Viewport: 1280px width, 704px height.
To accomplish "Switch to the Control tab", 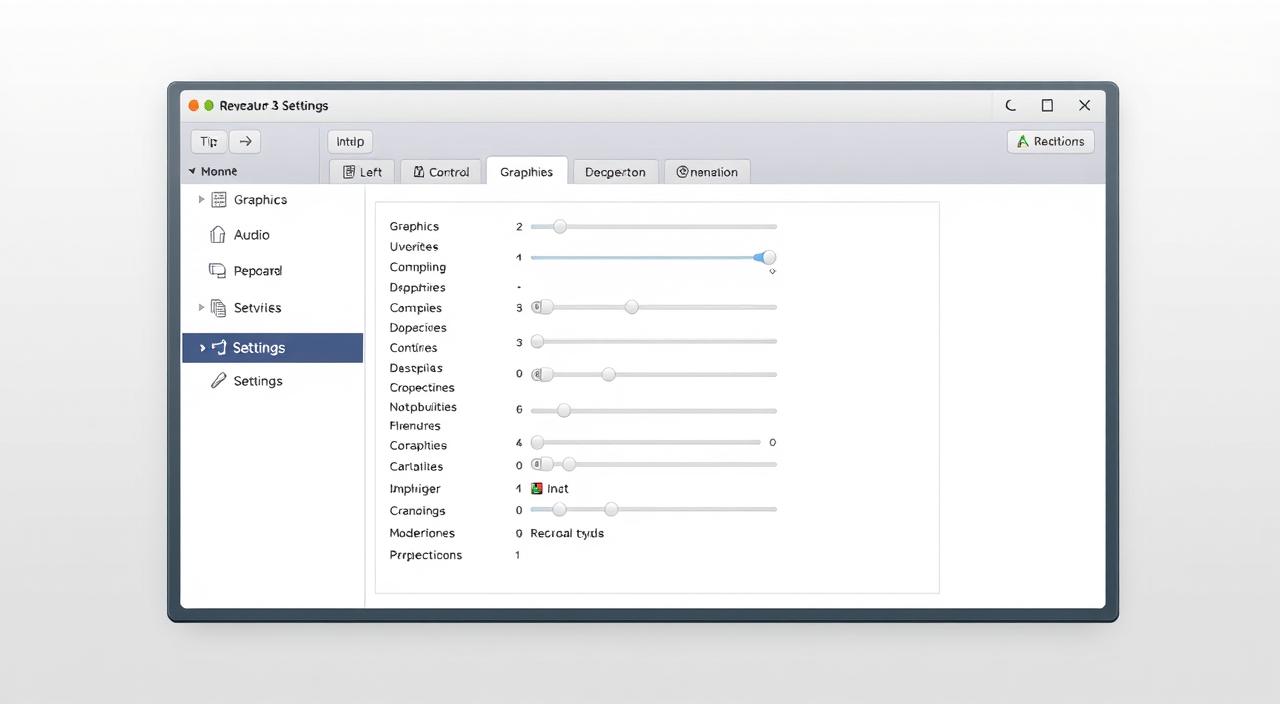I will (441, 172).
